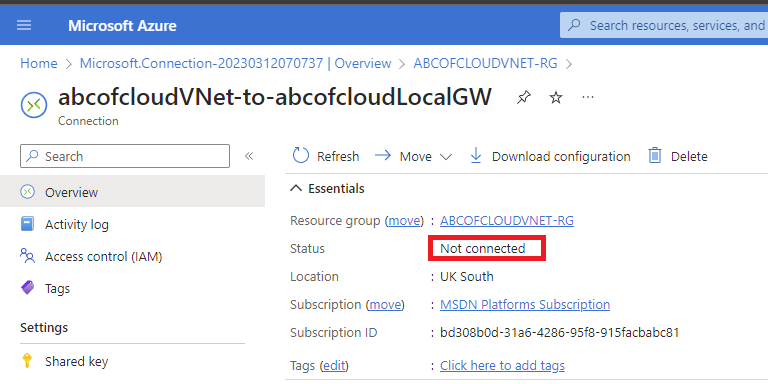Expand the Move dropdown chevron
The width and height of the screenshot is (768, 384).
[445, 157]
